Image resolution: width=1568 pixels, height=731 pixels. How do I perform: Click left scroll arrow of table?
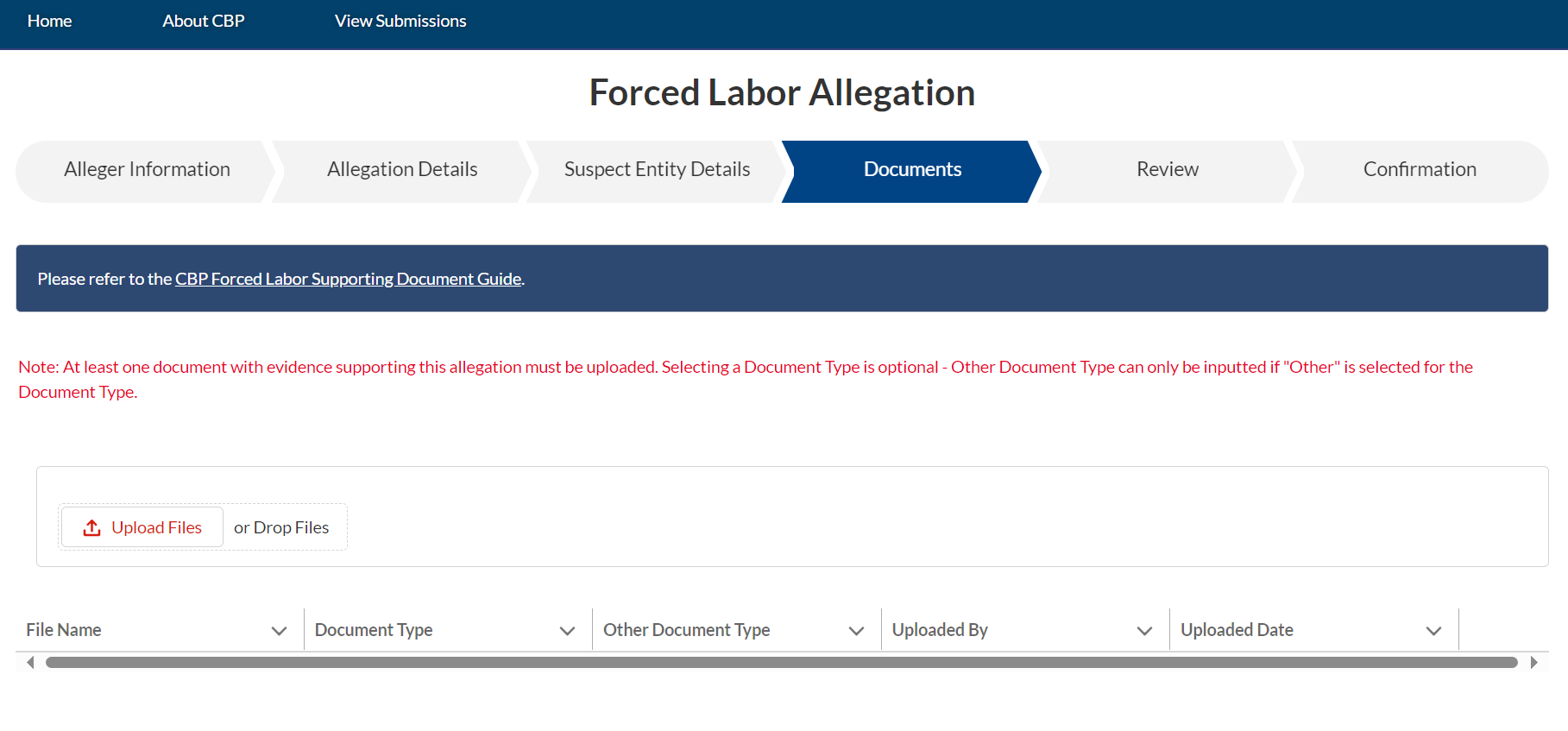[x=30, y=662]
